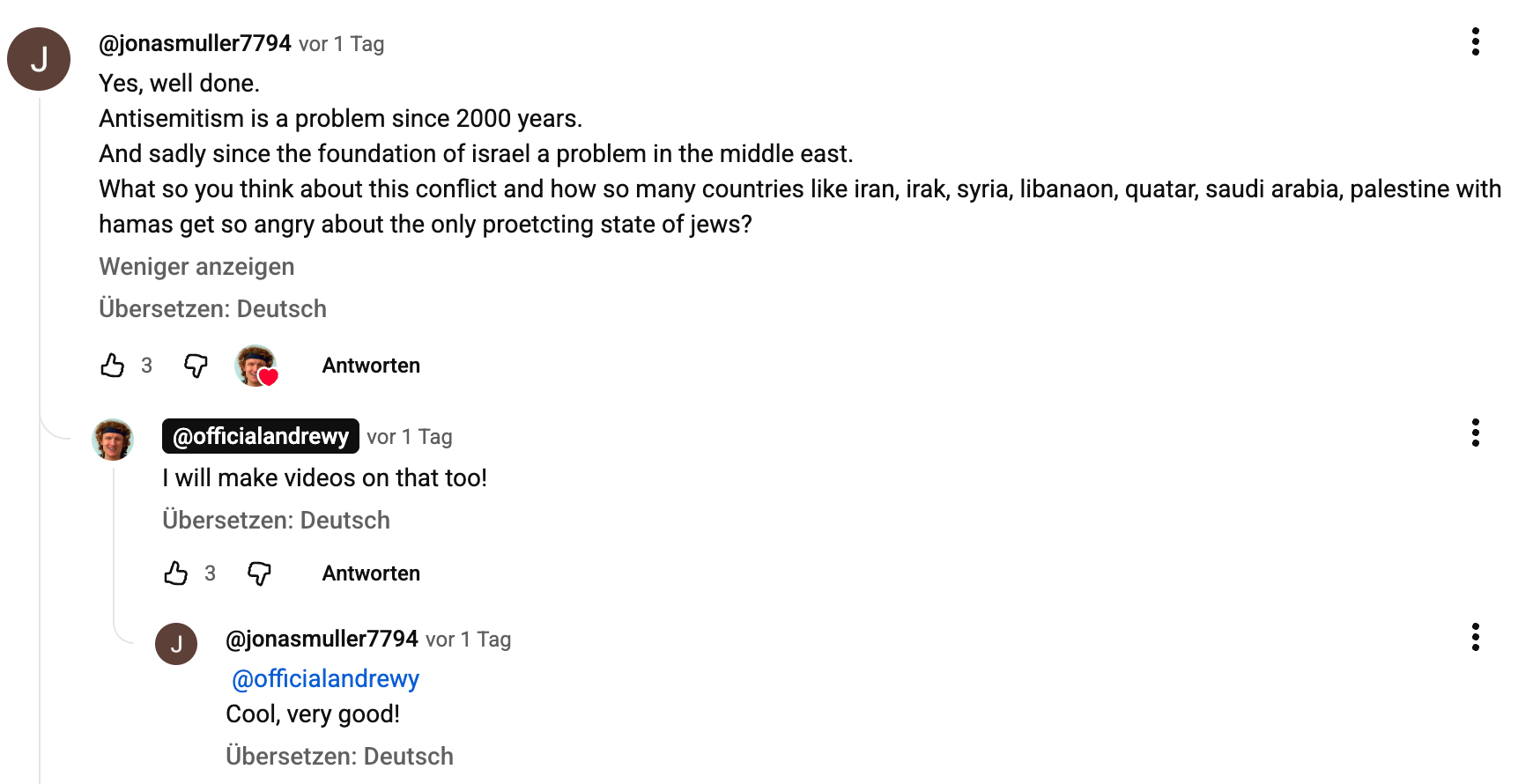Open options menu for officialandrewy's reply
Screen dimensions: 1533x784
(1475, 433)
